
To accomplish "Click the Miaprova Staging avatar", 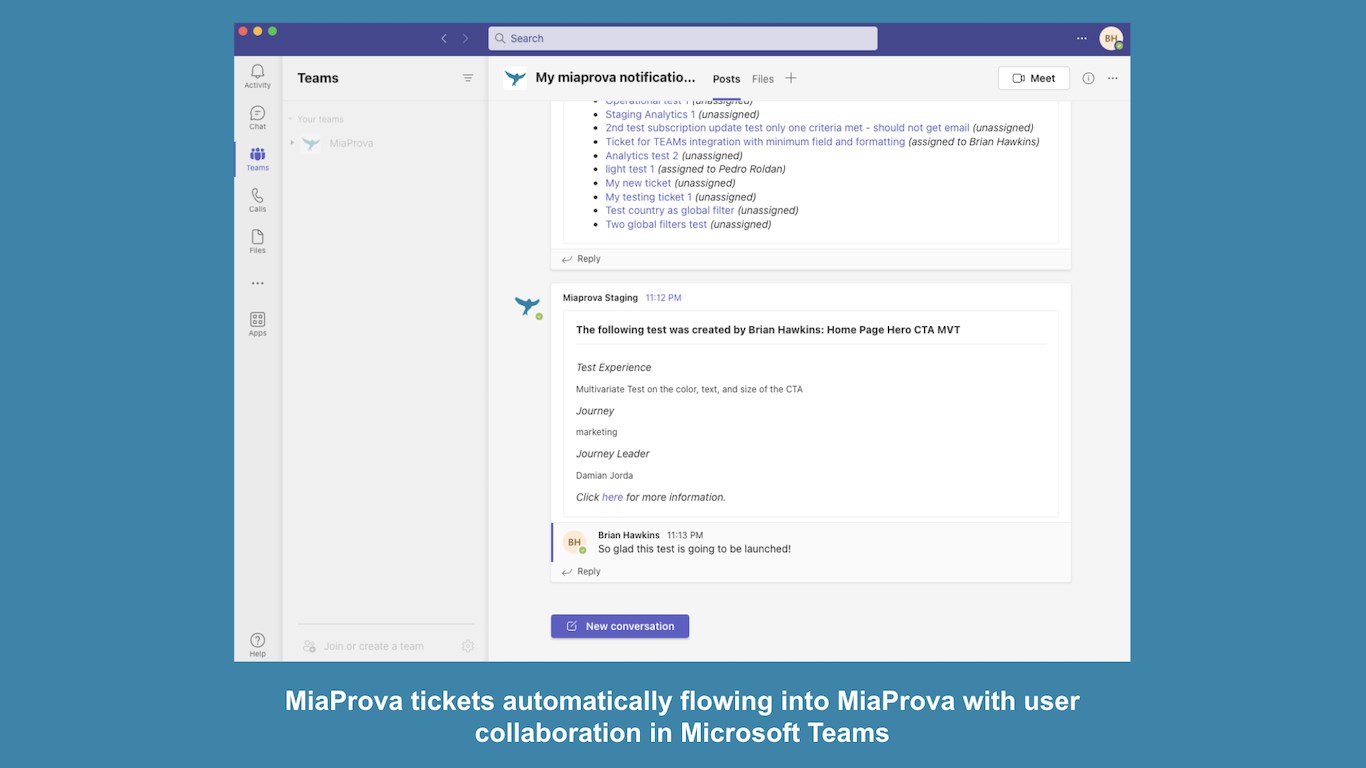I will point(527,306).
